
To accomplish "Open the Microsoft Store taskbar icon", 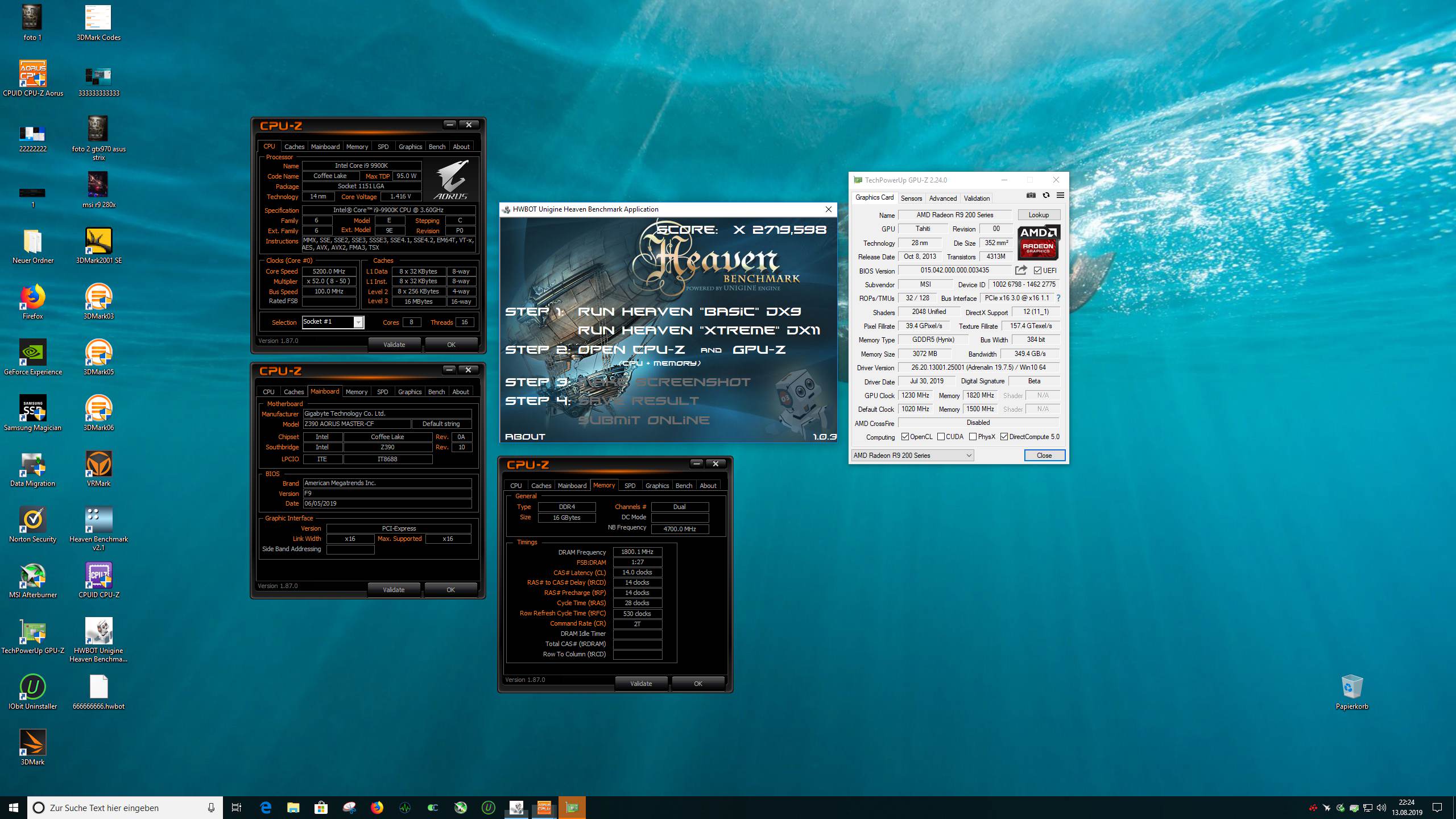I will (x=321, y=808).
